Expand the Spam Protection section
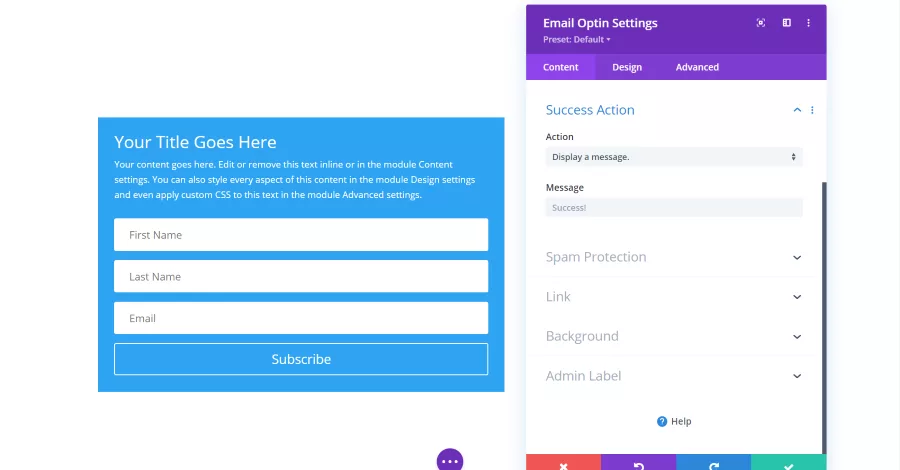 674,257
